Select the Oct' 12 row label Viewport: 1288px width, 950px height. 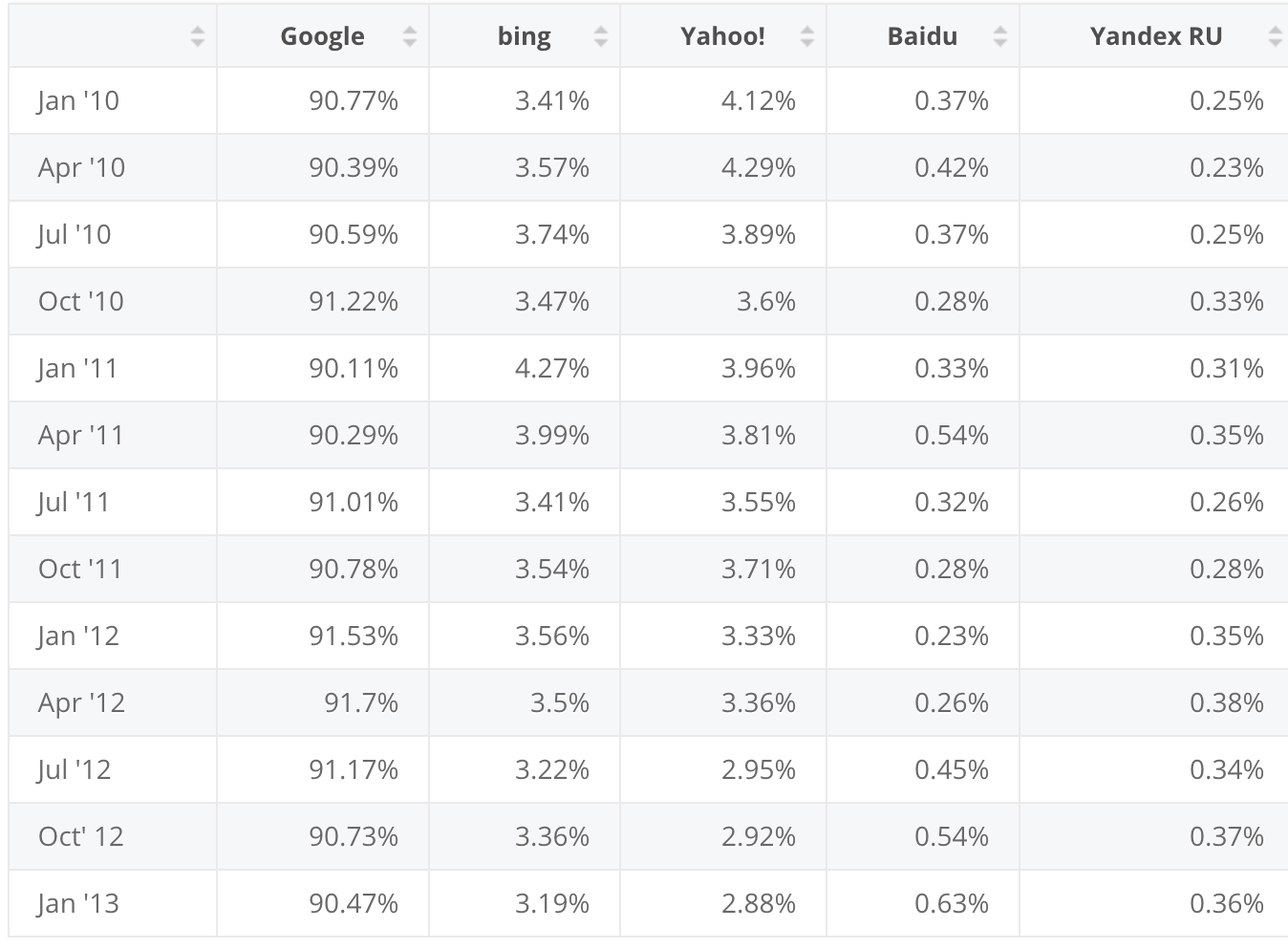point(81,836)
